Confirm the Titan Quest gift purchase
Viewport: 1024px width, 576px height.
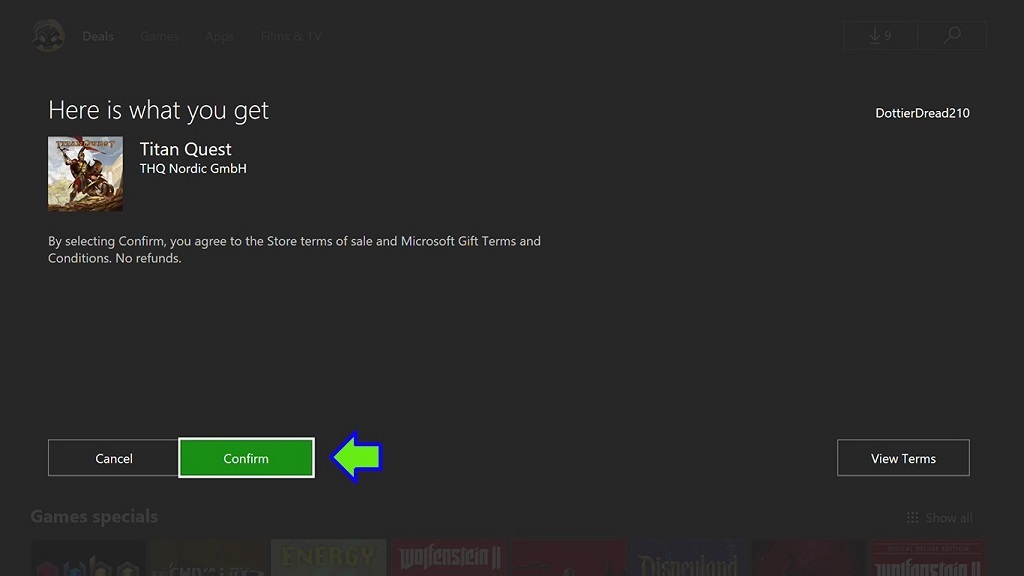pos(246,458)
